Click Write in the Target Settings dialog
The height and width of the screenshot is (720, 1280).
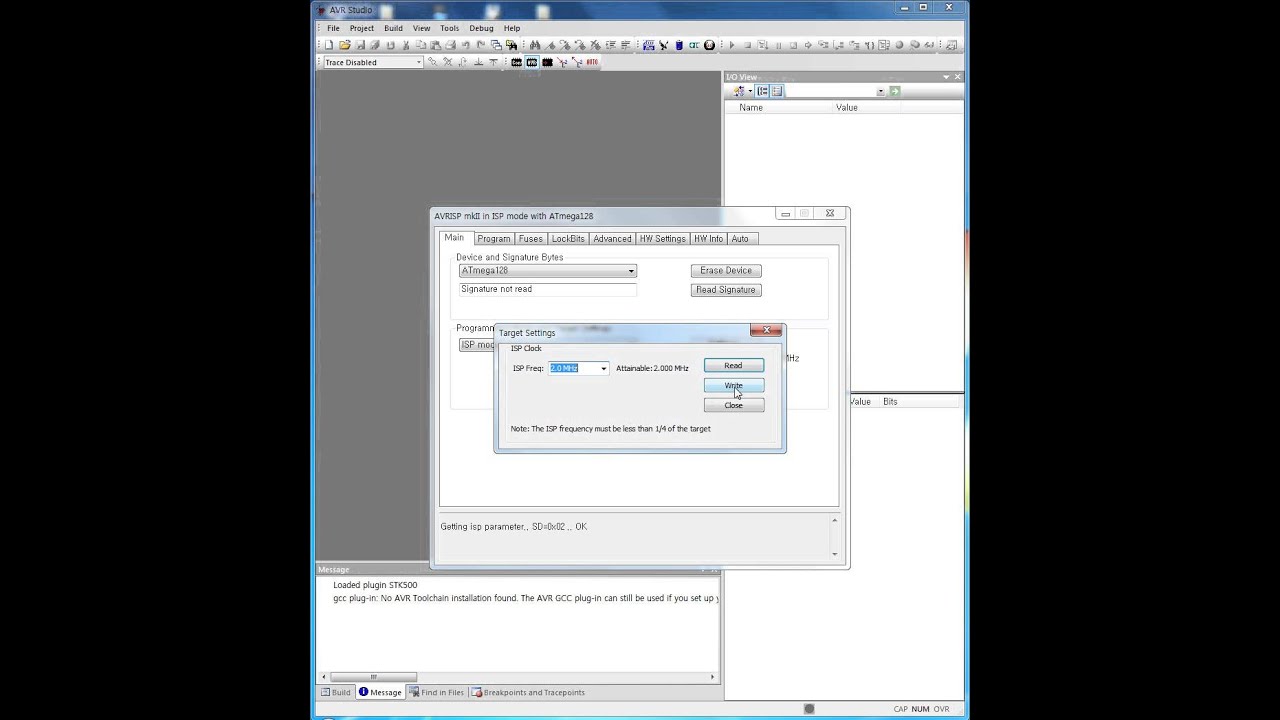(734, 386)
